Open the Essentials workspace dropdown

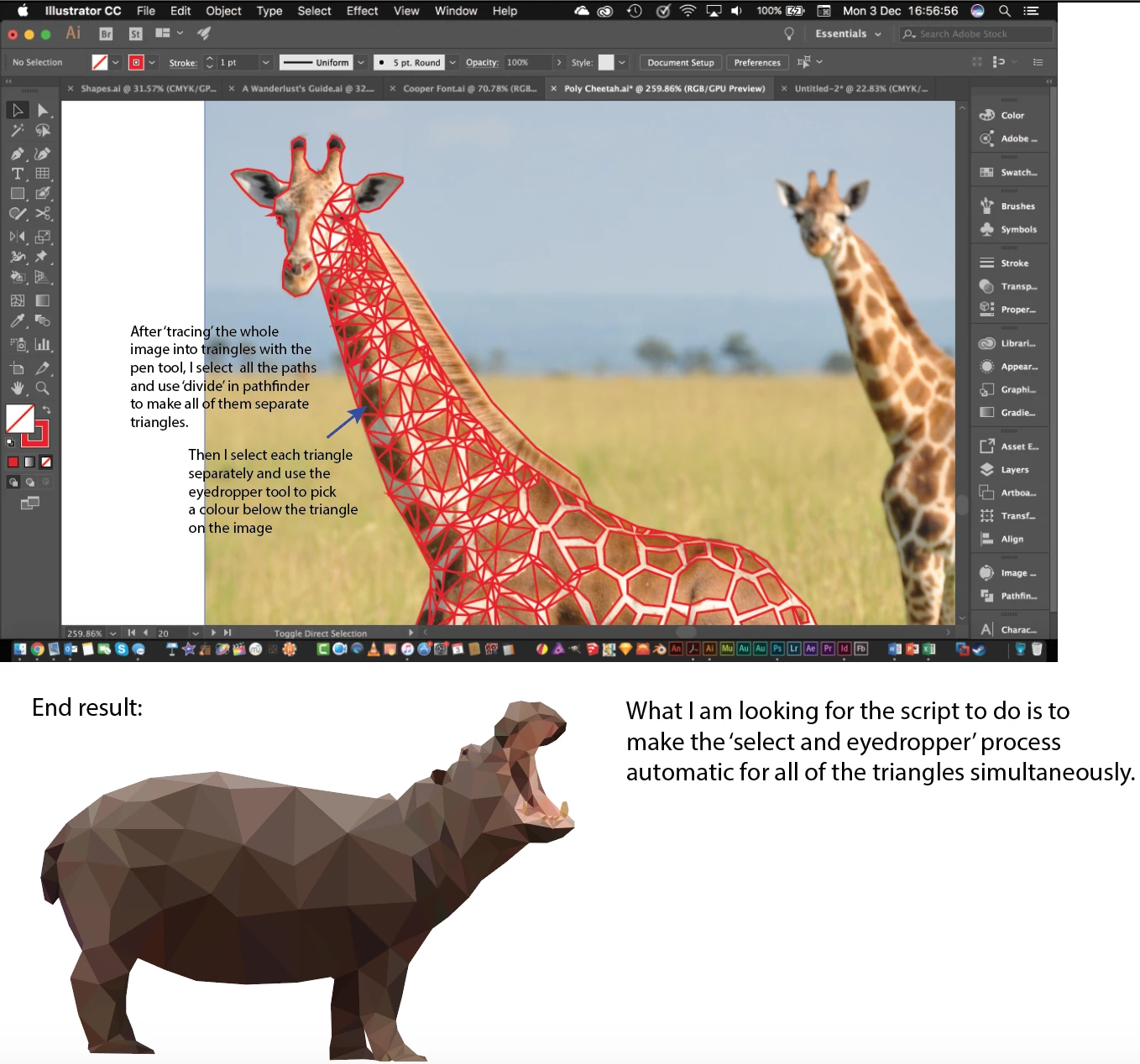[x=848, y=34]
